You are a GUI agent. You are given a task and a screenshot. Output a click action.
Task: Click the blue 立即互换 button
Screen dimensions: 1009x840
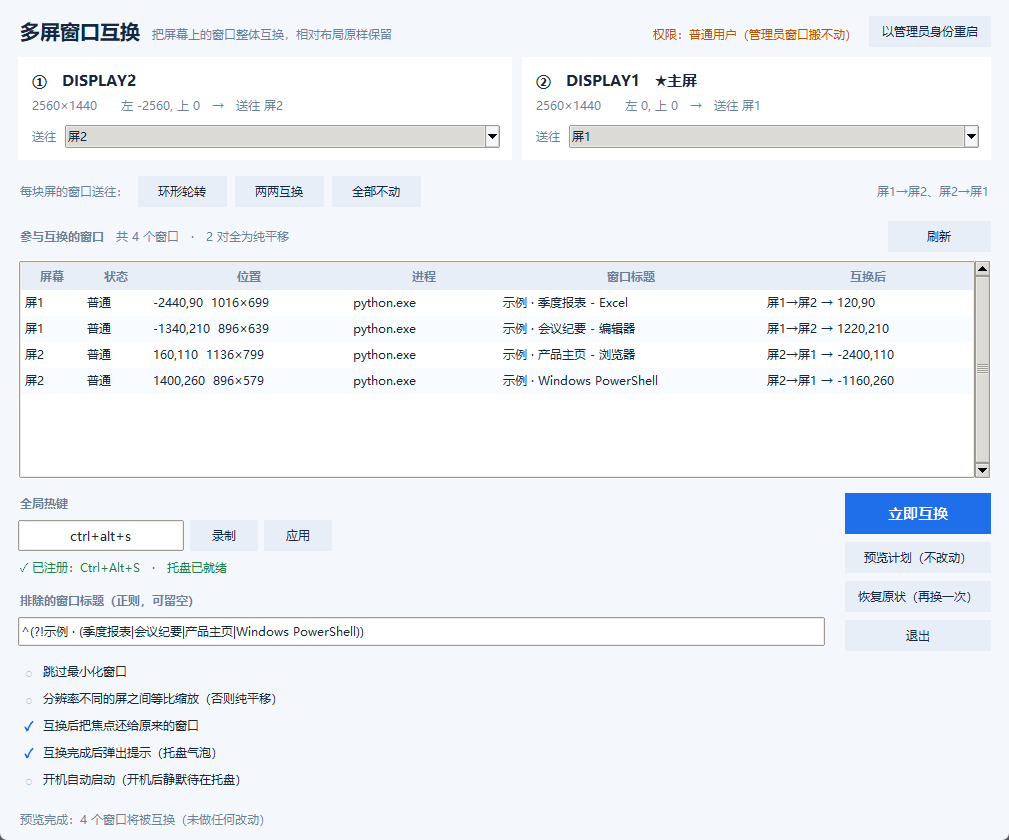click(x=918, y=514)
